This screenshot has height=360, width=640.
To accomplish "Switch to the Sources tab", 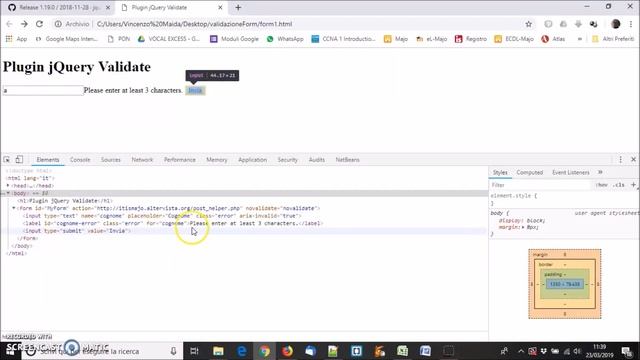I will point(111,160).
